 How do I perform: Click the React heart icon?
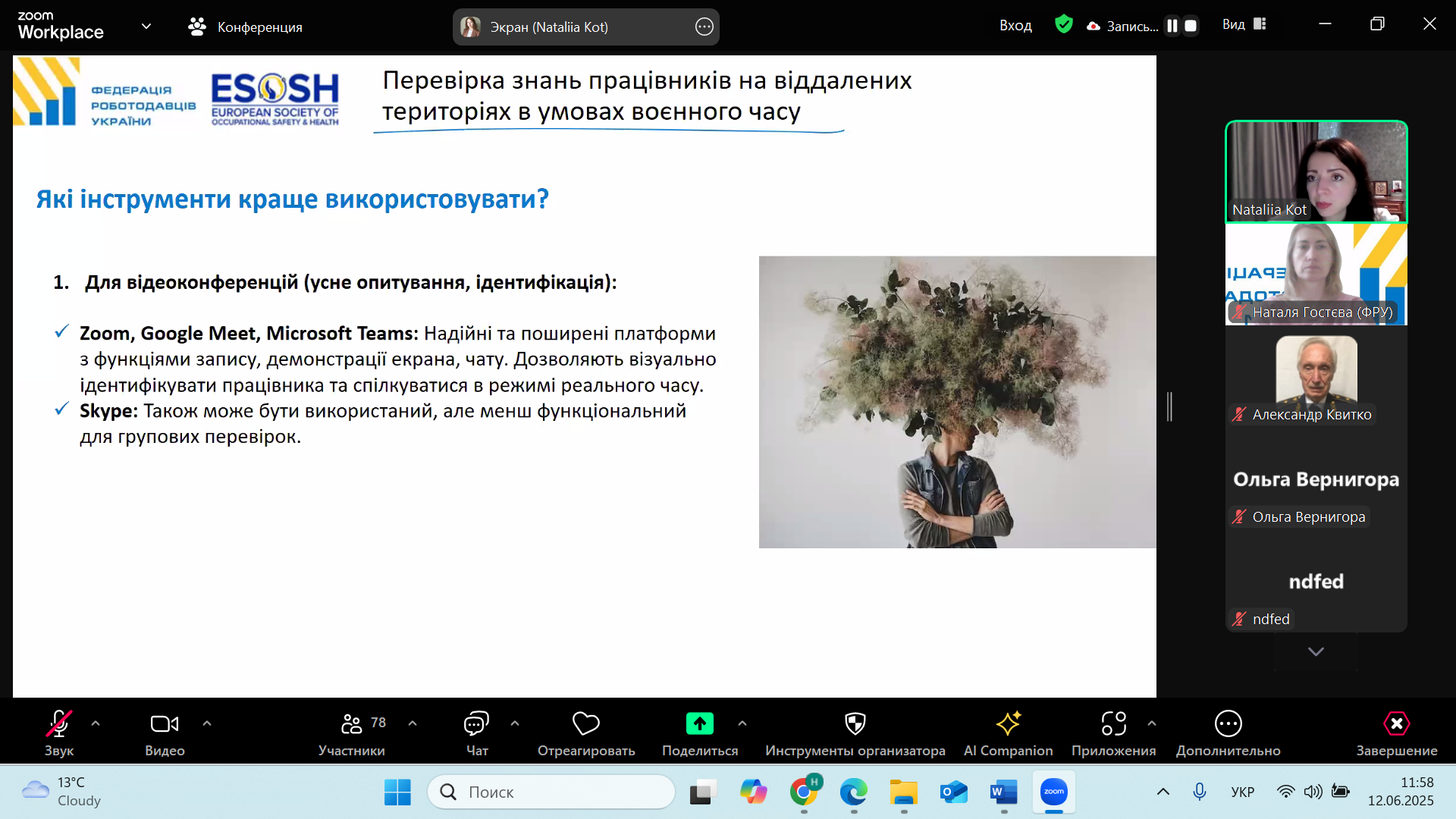(x=585, y=724)
